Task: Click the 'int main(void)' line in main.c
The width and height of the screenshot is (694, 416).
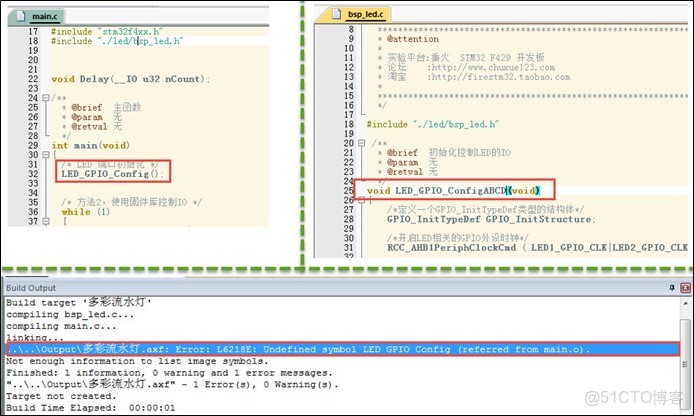Action: (x=91, y=146)
